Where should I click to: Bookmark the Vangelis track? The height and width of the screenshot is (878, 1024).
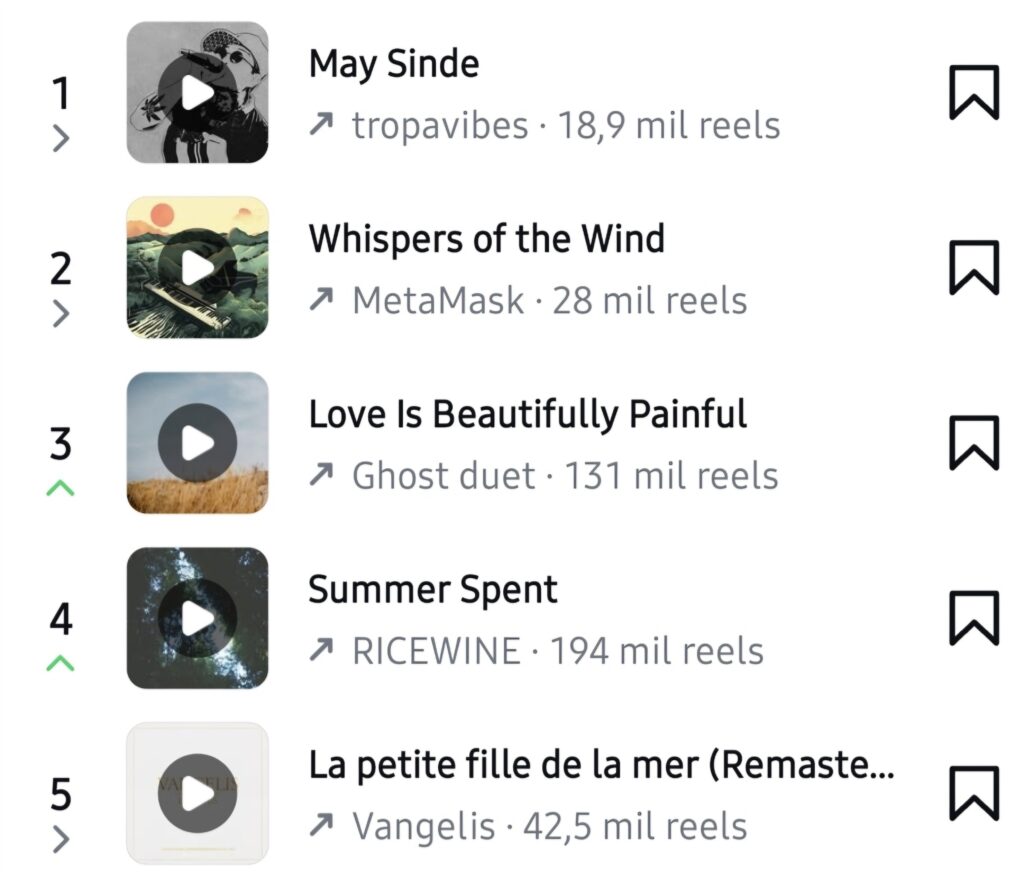coord(974,793)
